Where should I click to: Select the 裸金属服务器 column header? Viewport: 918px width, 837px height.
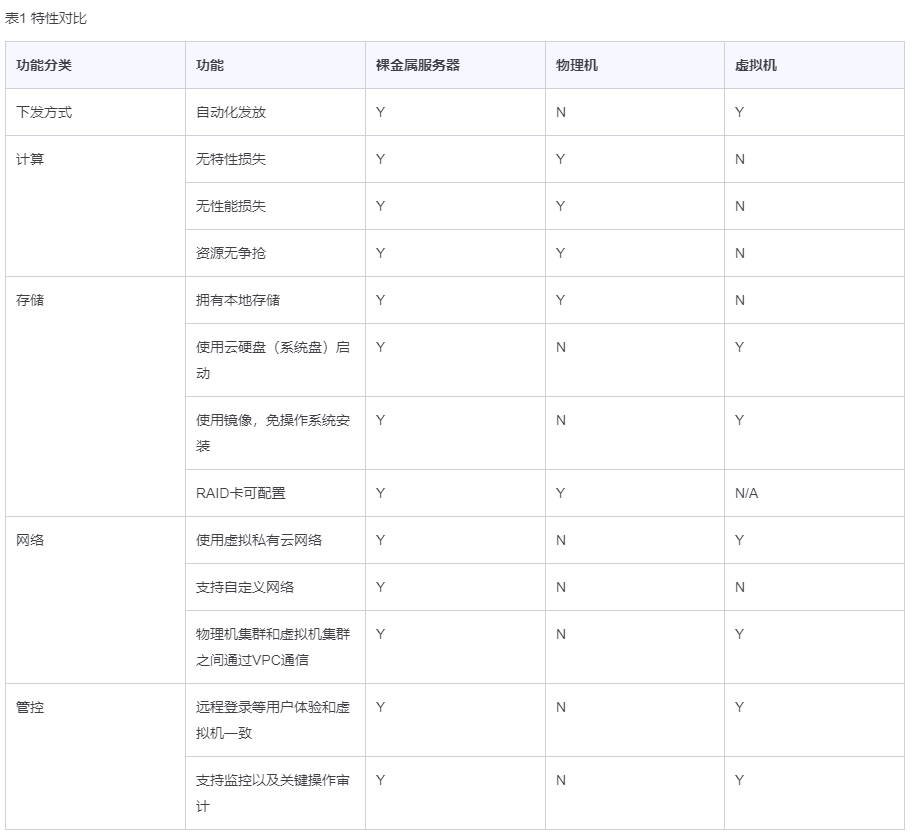click(x=418, y=65)
